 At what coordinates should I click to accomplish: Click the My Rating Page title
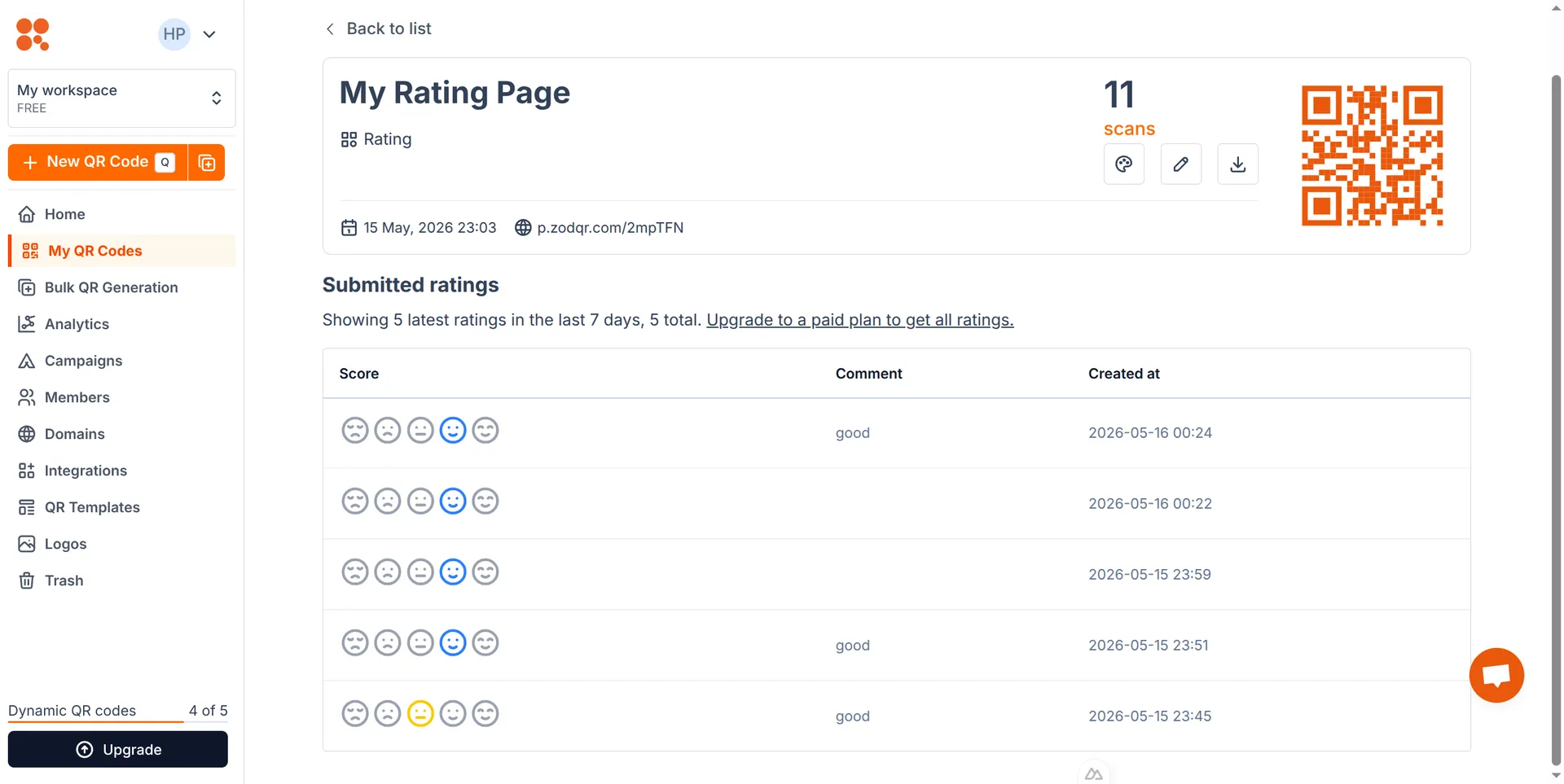pos(455,93)
